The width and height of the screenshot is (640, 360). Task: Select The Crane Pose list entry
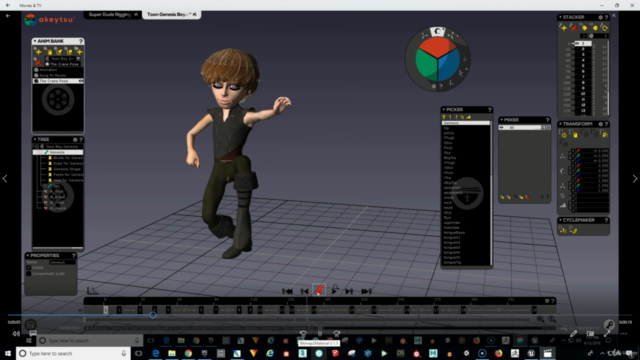point(58,81)
